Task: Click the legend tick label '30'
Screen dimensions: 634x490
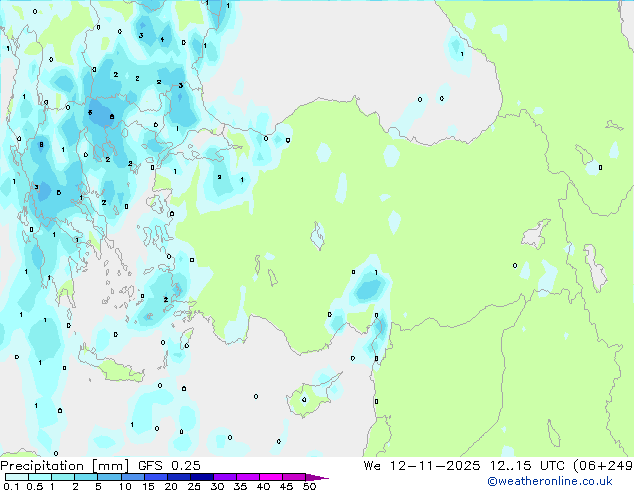Action: [217, 486]
